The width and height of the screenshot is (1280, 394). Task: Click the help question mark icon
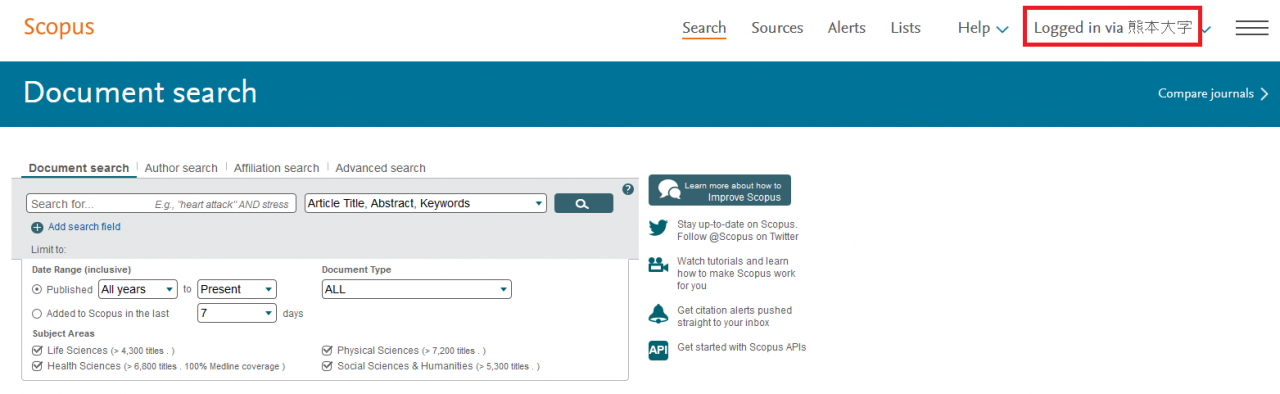click(628, 189)
